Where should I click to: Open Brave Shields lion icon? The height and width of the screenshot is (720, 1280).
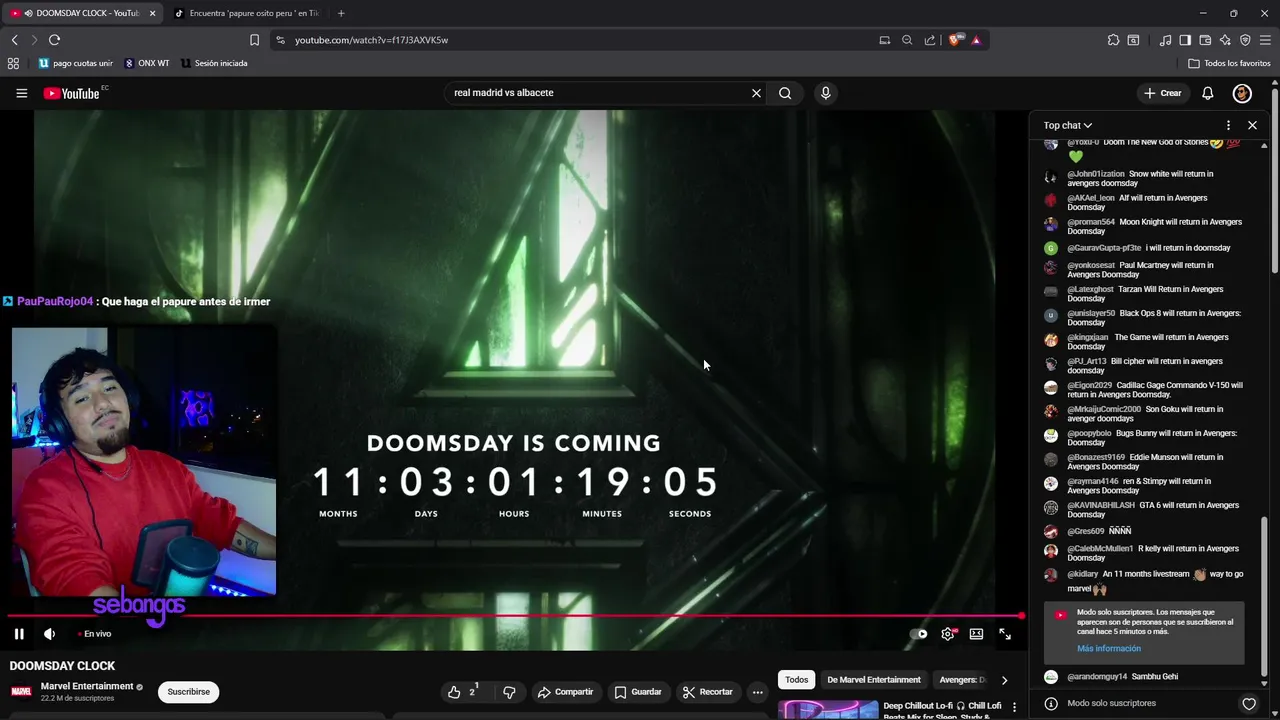pos(955,40)
